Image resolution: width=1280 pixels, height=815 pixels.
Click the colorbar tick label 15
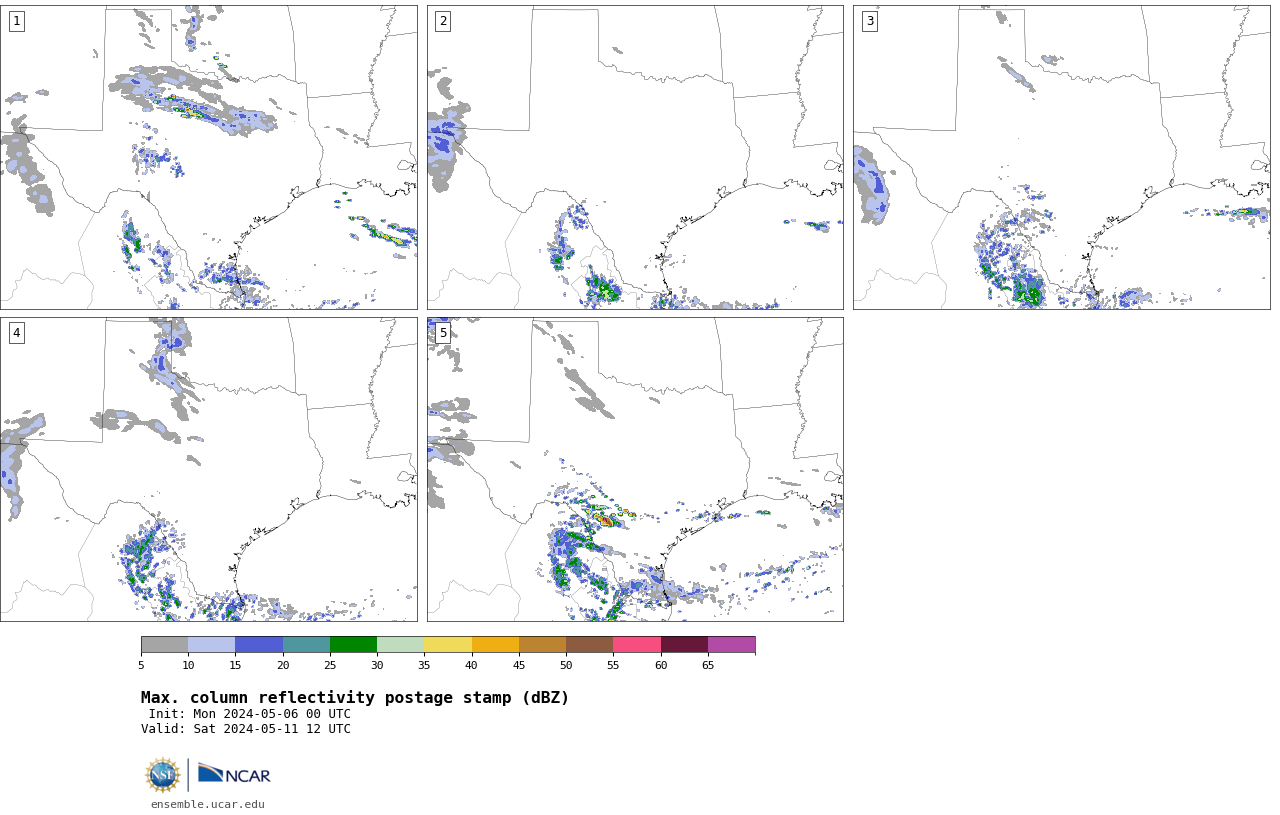(235, 665)
